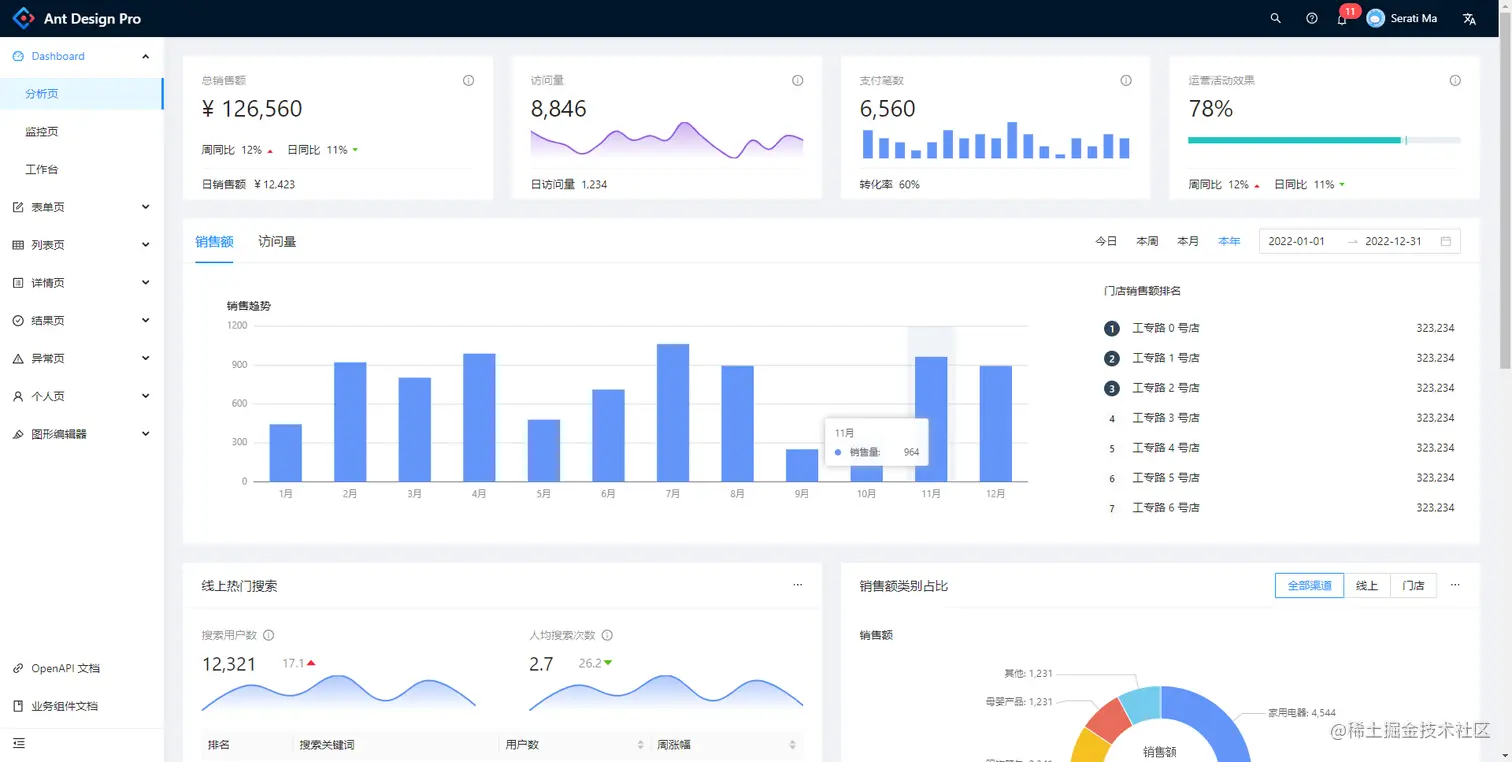Click the 图形编辑器 highlighter icon
1512x762 pixels.
[18, 434]
